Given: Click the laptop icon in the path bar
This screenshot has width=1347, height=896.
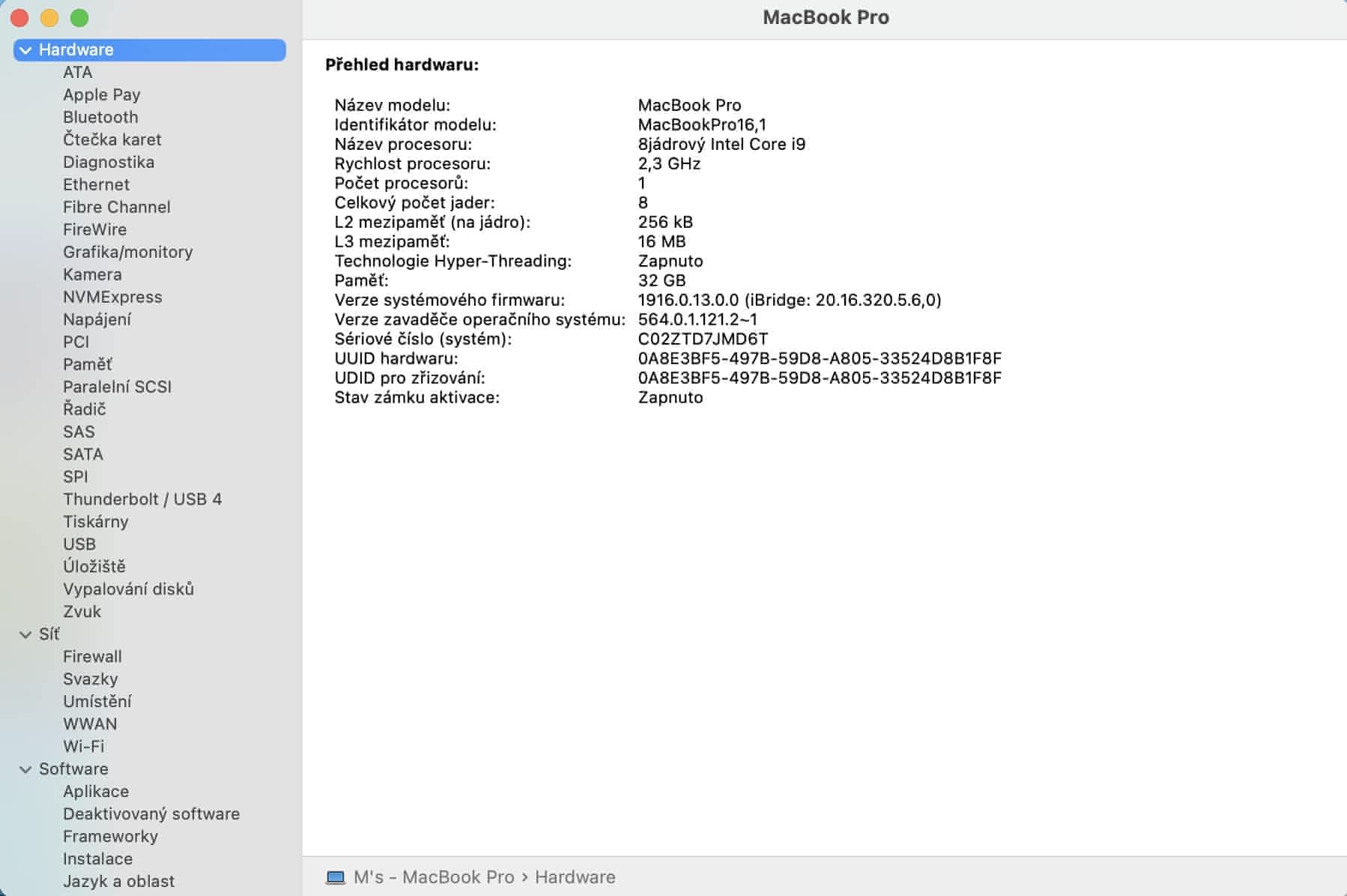Looking at the screenshot, I should point(336,877).
